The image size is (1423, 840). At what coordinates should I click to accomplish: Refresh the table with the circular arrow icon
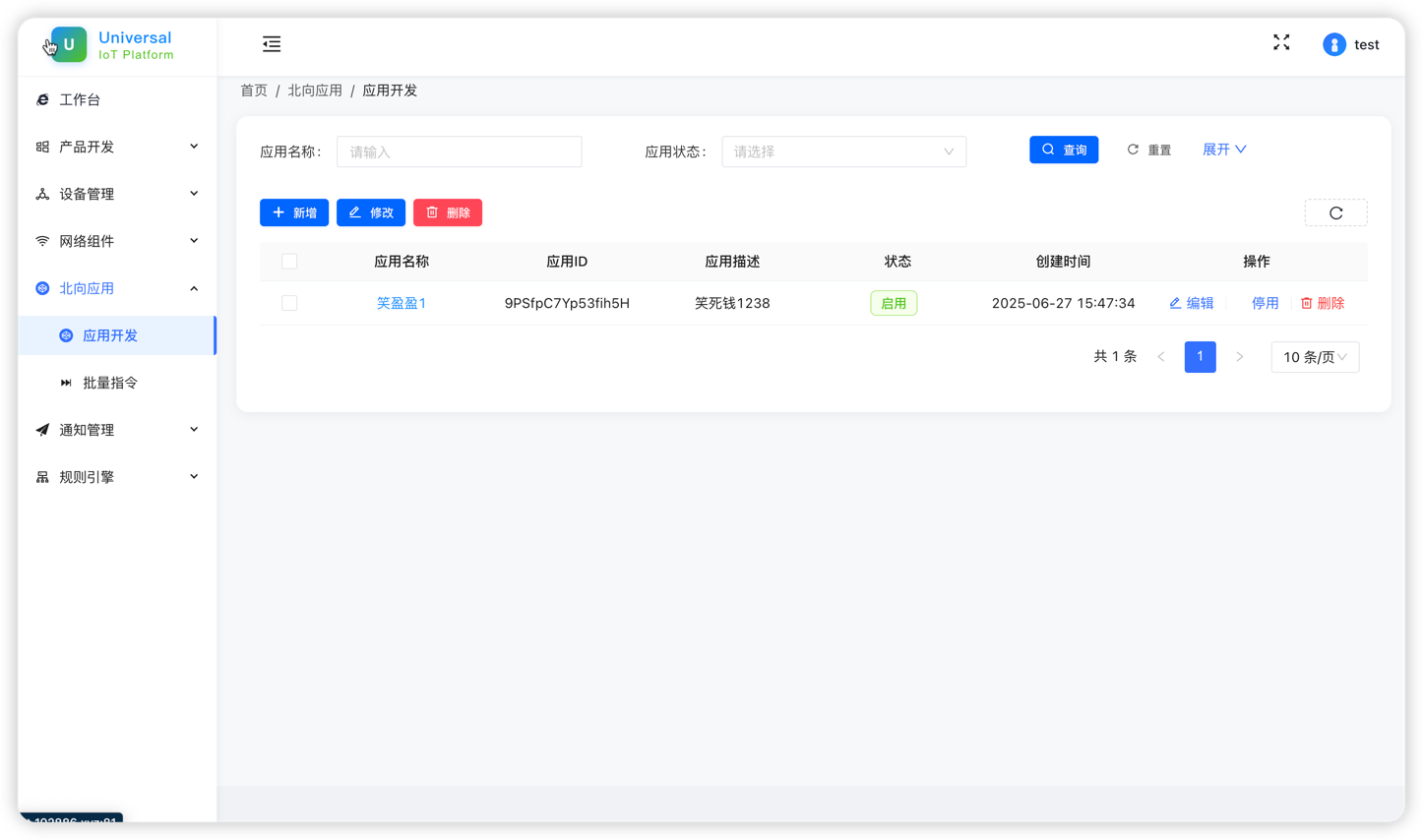(x=1335, y=212)
